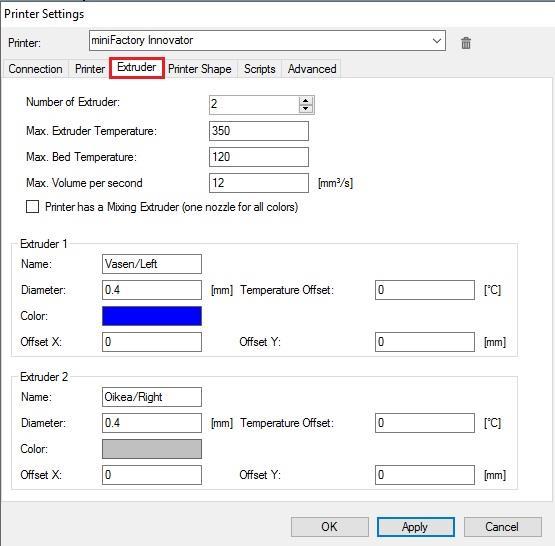
Task: Open the Printer selection dropdown
Action: point(267,41)
